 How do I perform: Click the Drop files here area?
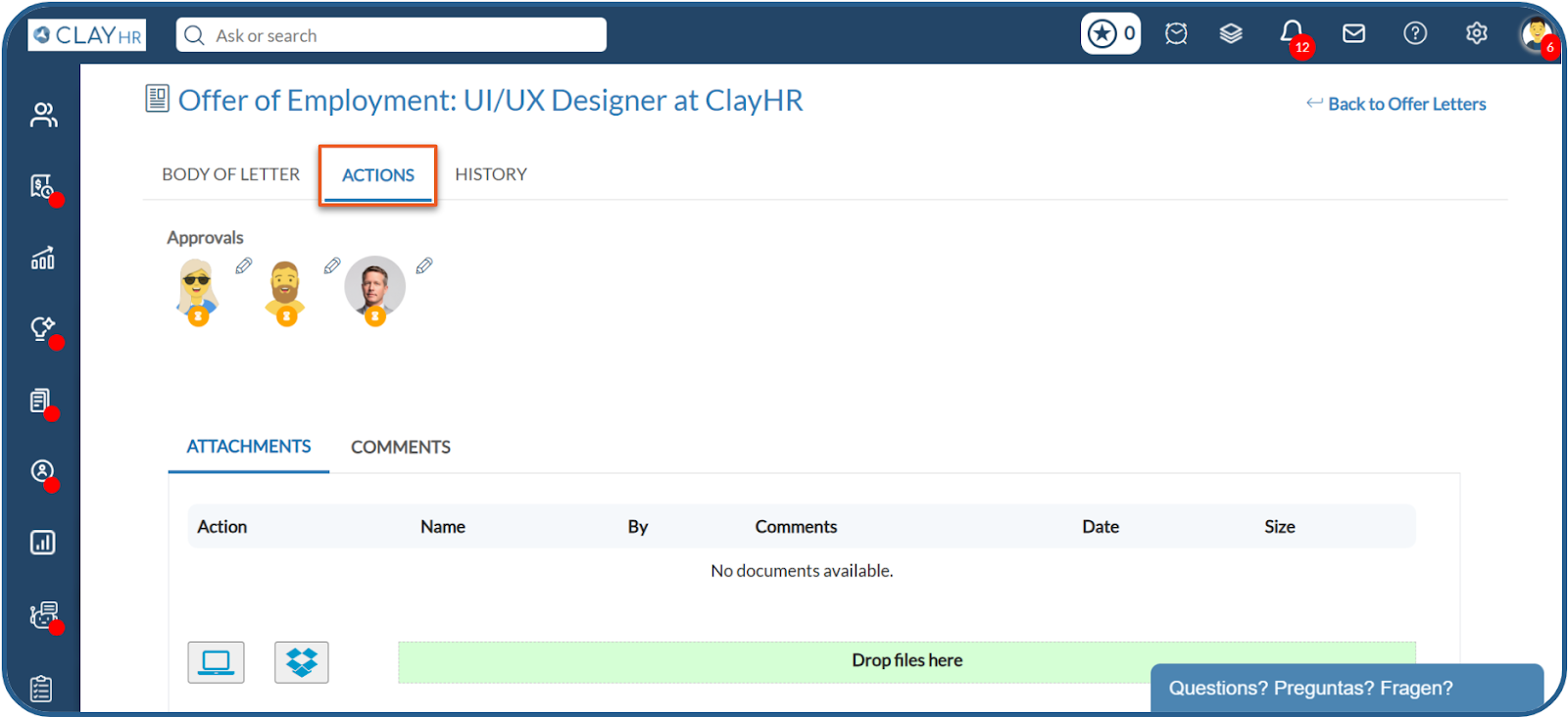click(906, 661)
